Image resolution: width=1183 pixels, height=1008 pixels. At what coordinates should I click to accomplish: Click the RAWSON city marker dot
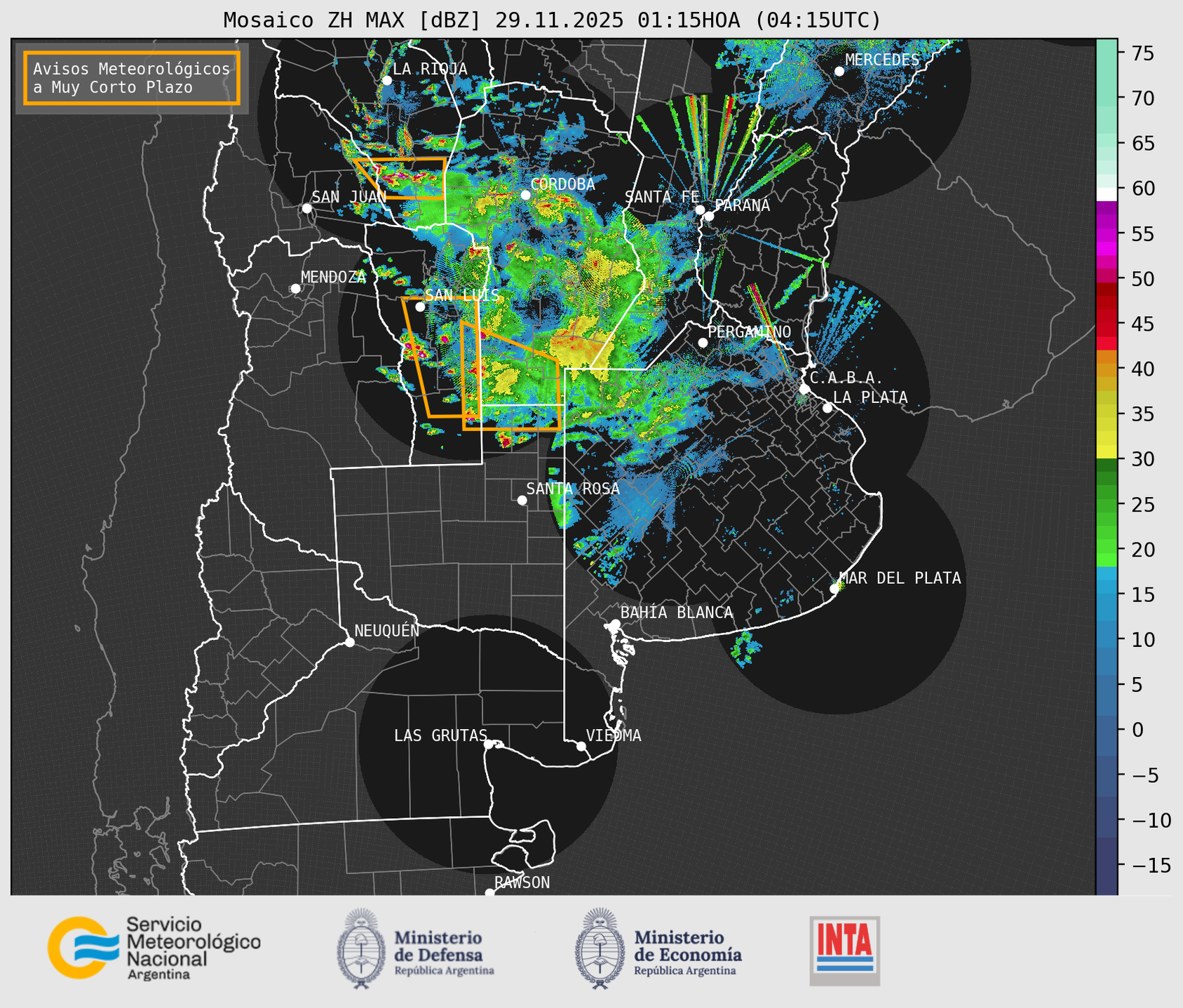click(489, 892)
